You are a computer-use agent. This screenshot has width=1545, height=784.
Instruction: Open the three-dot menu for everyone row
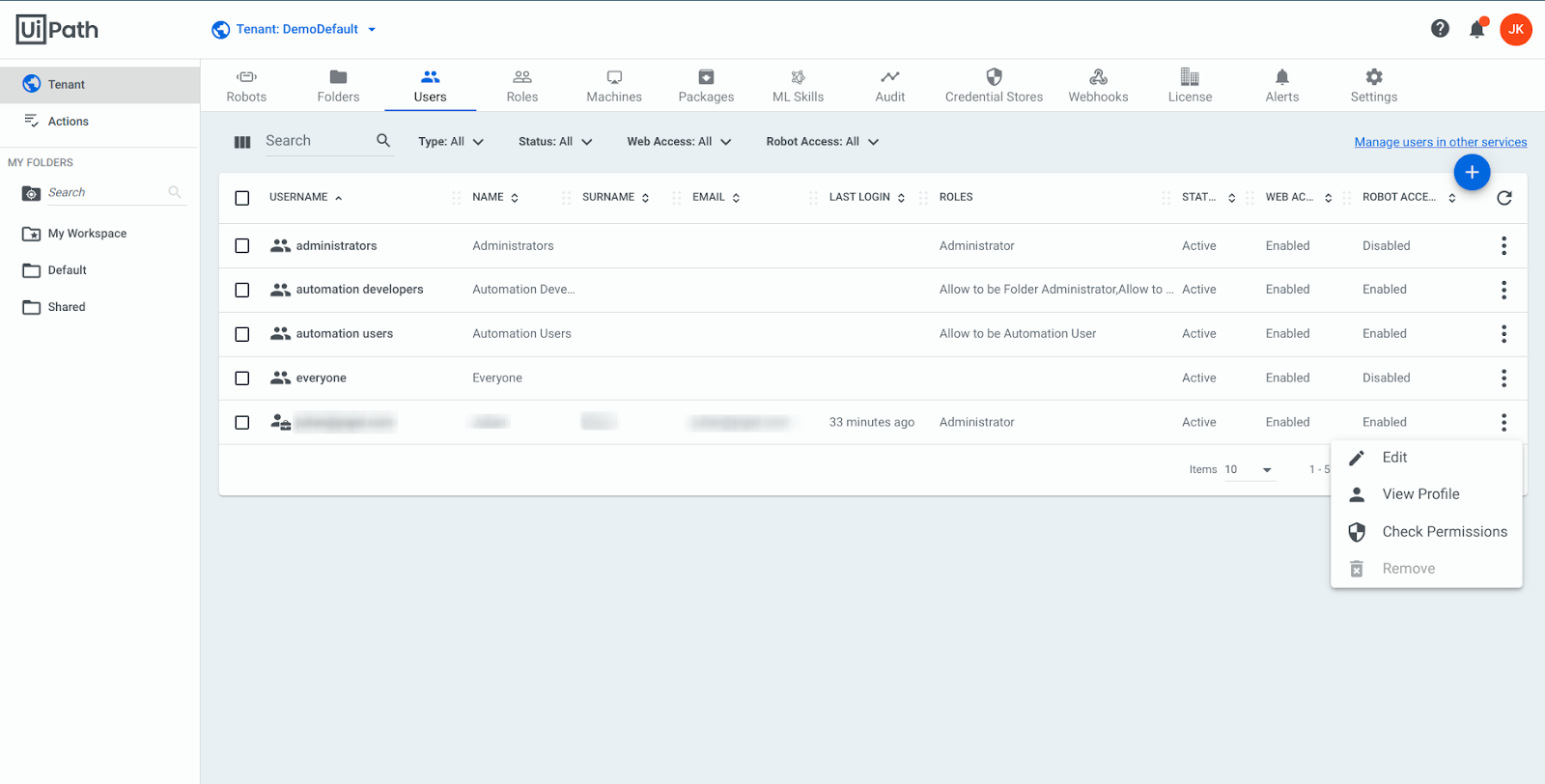[x=1503, y=378]
